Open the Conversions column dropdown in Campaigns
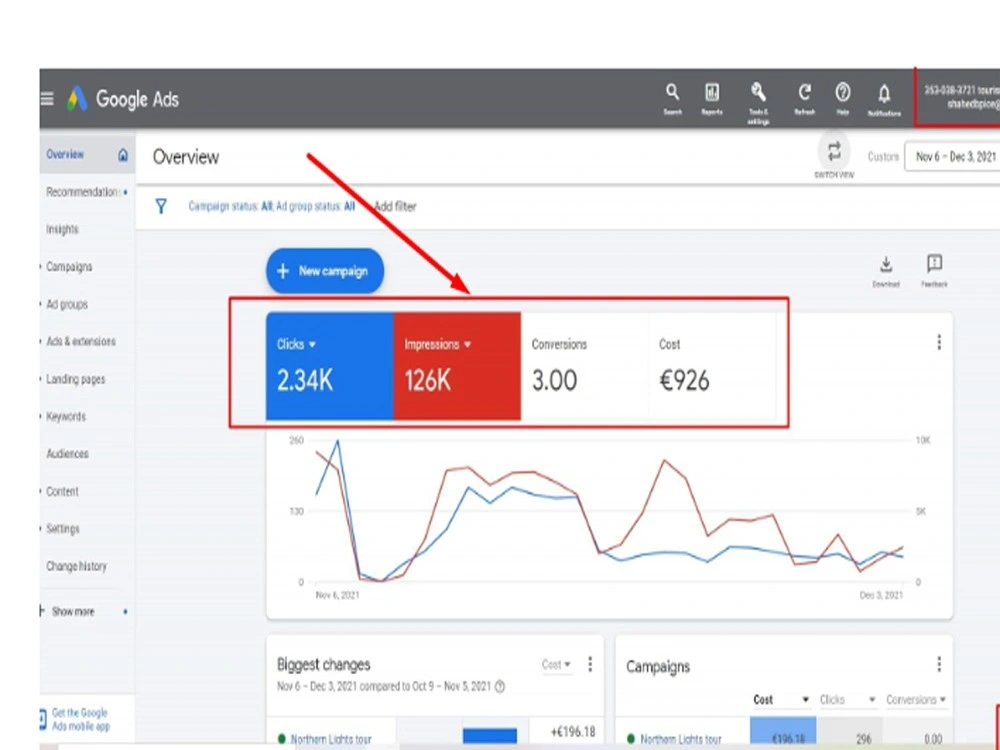 coord(916,700)
